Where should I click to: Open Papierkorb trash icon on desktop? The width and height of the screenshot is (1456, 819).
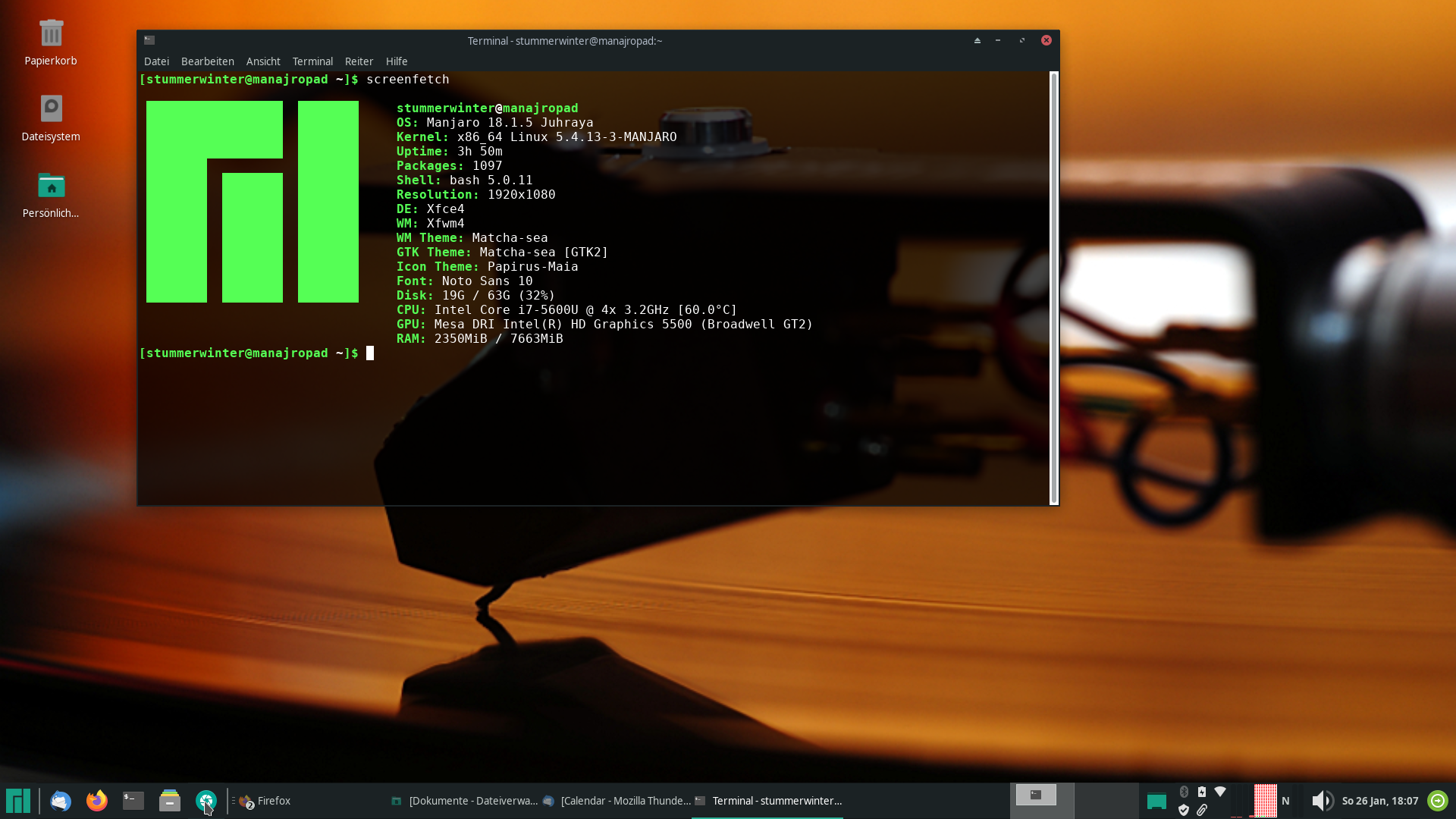click(51, 34)
